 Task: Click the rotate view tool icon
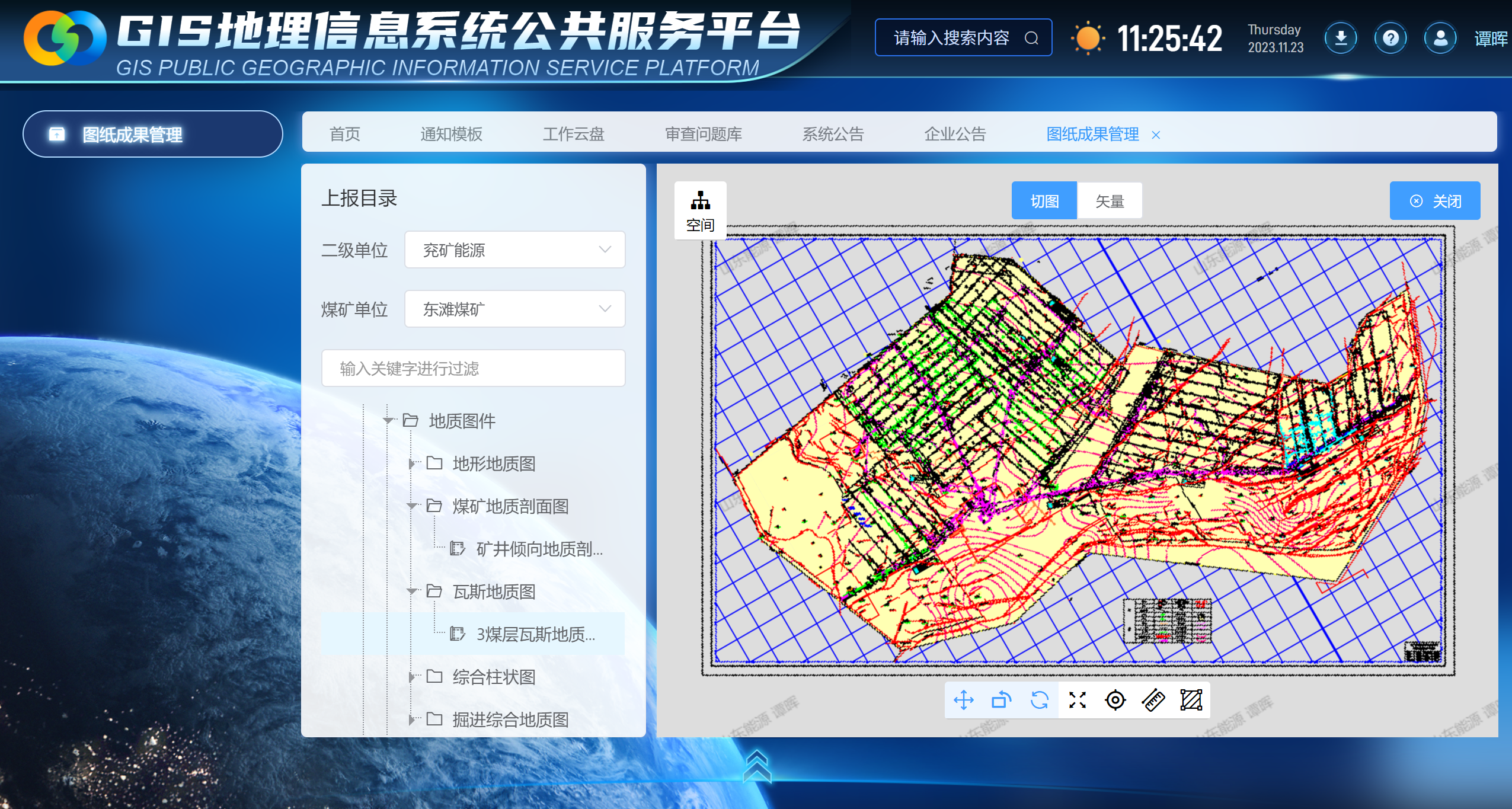(1001, 700)
